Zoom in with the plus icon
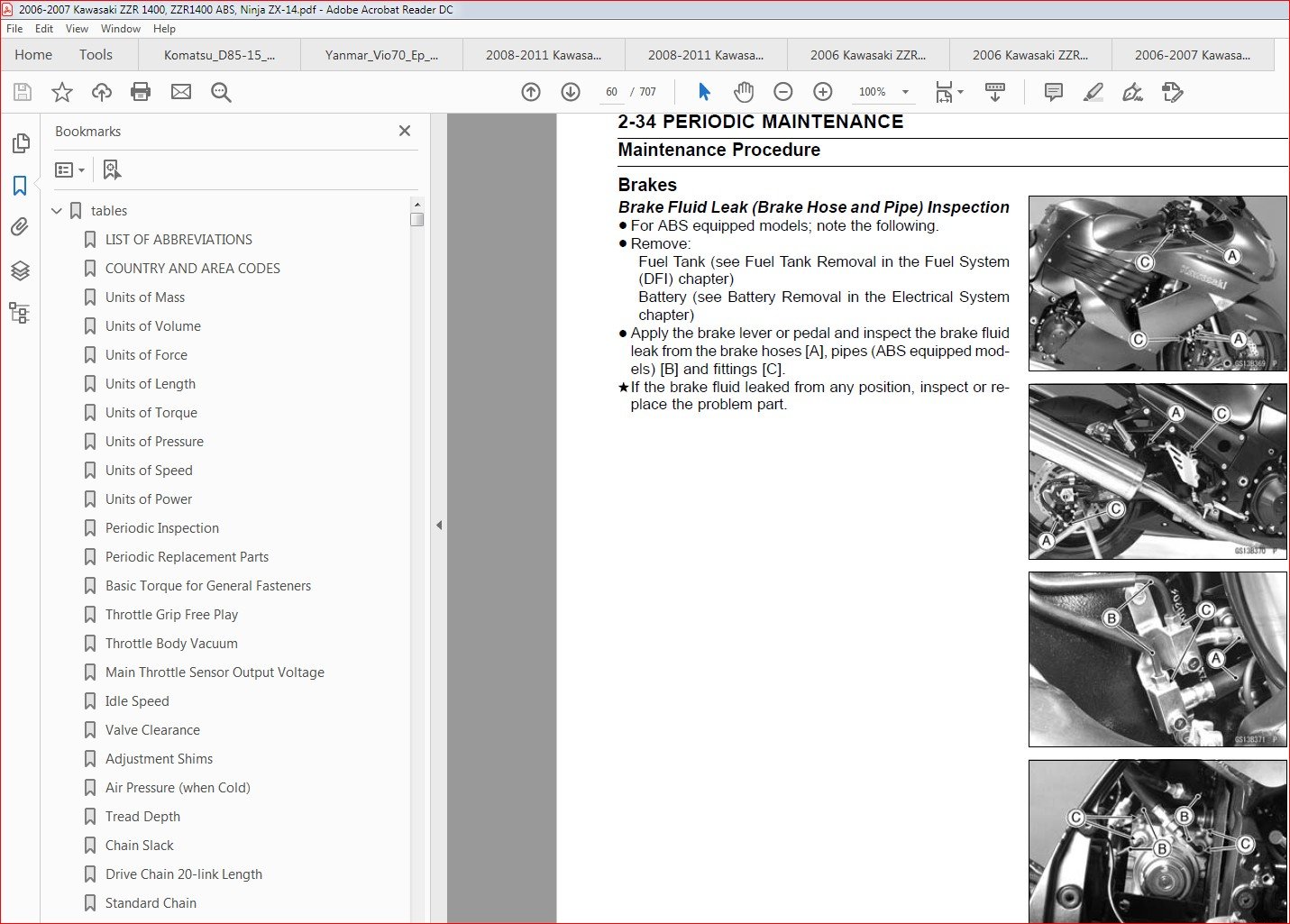 [823, 92]
